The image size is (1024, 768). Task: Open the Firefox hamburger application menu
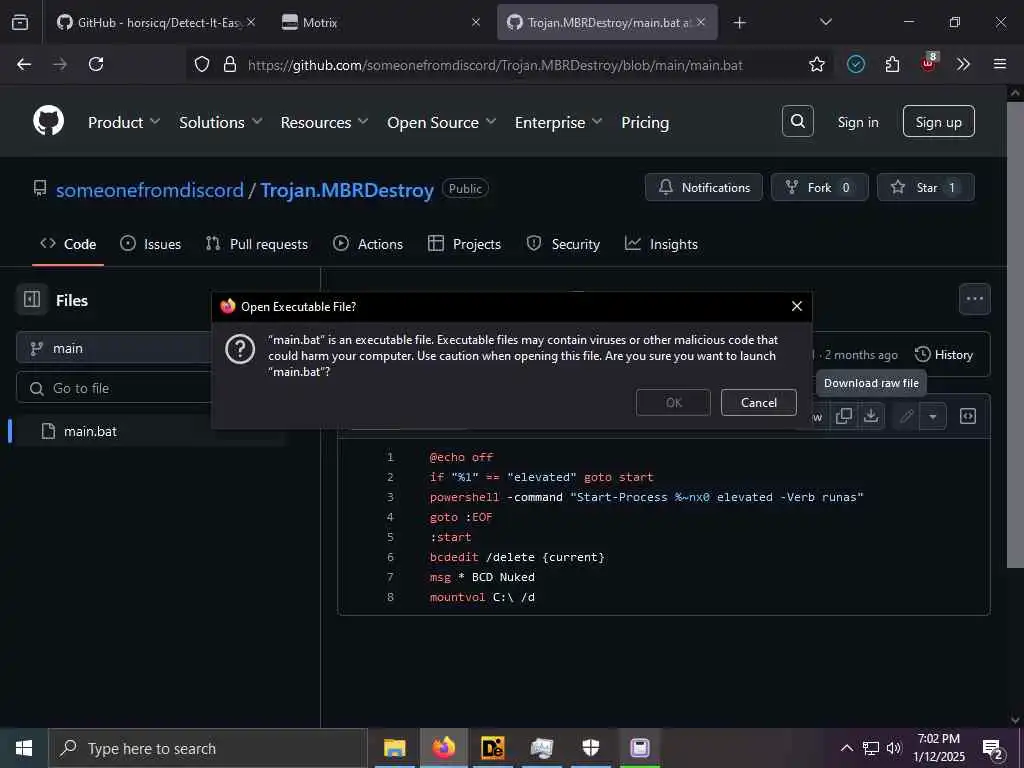pos(1000,64)
